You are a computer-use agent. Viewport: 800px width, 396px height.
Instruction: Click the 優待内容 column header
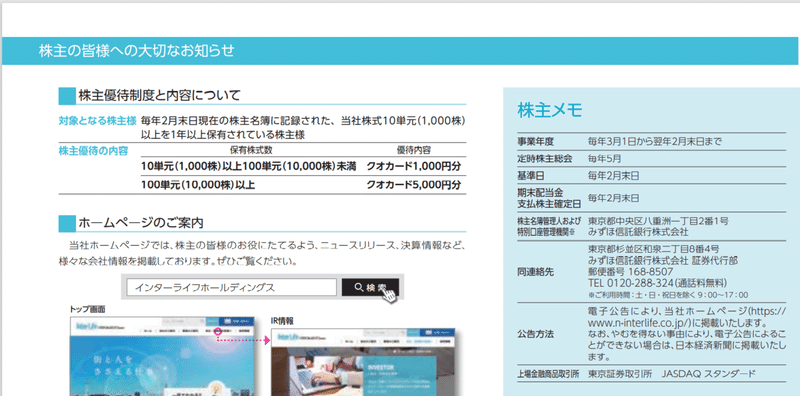pyautogui.click(x=414, y=151)
